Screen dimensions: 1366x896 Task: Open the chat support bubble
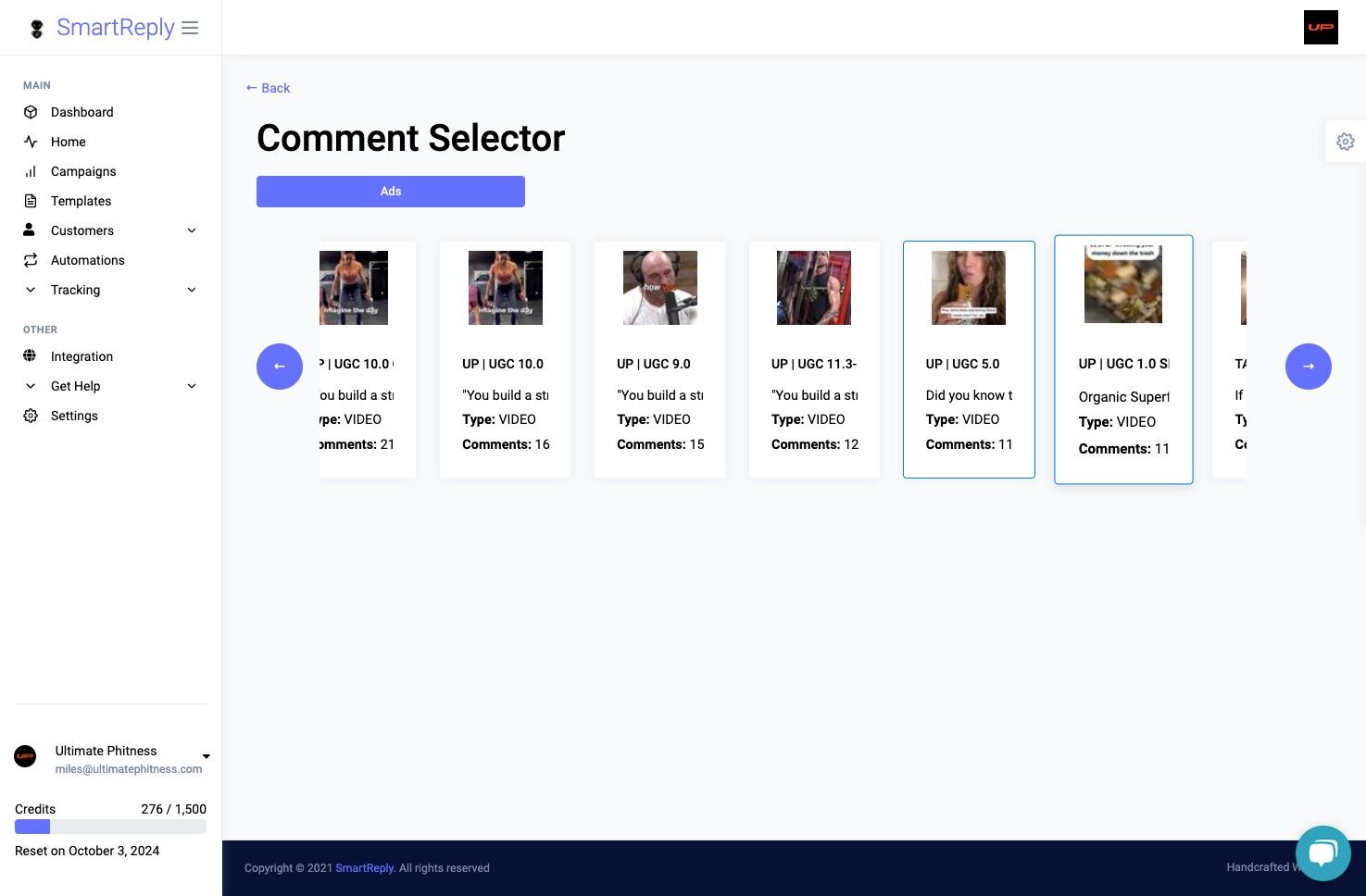click(x=1323, y=853)
